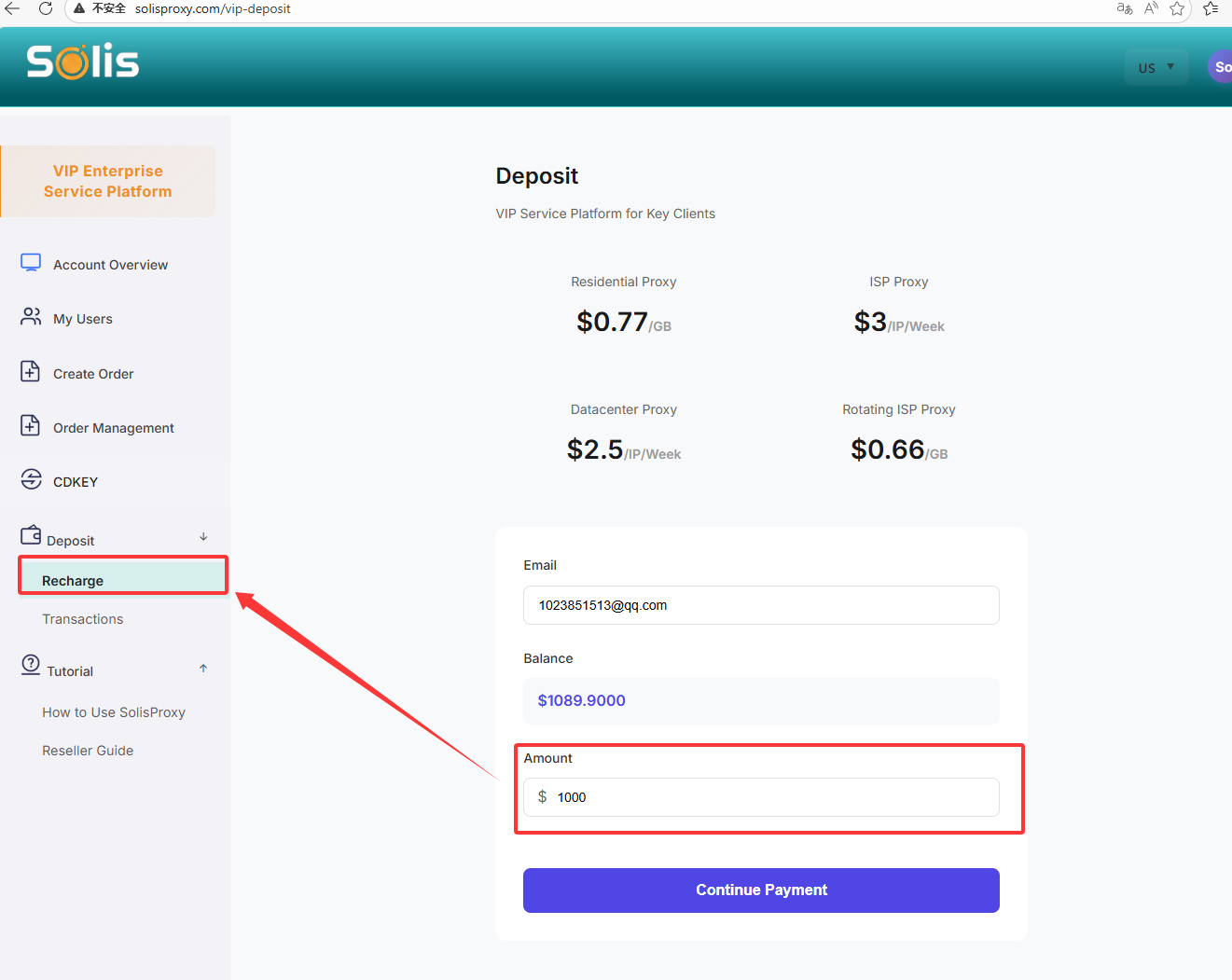Click the not-secure warning triangle icon

pyautogui.click(x=79, y=8)
